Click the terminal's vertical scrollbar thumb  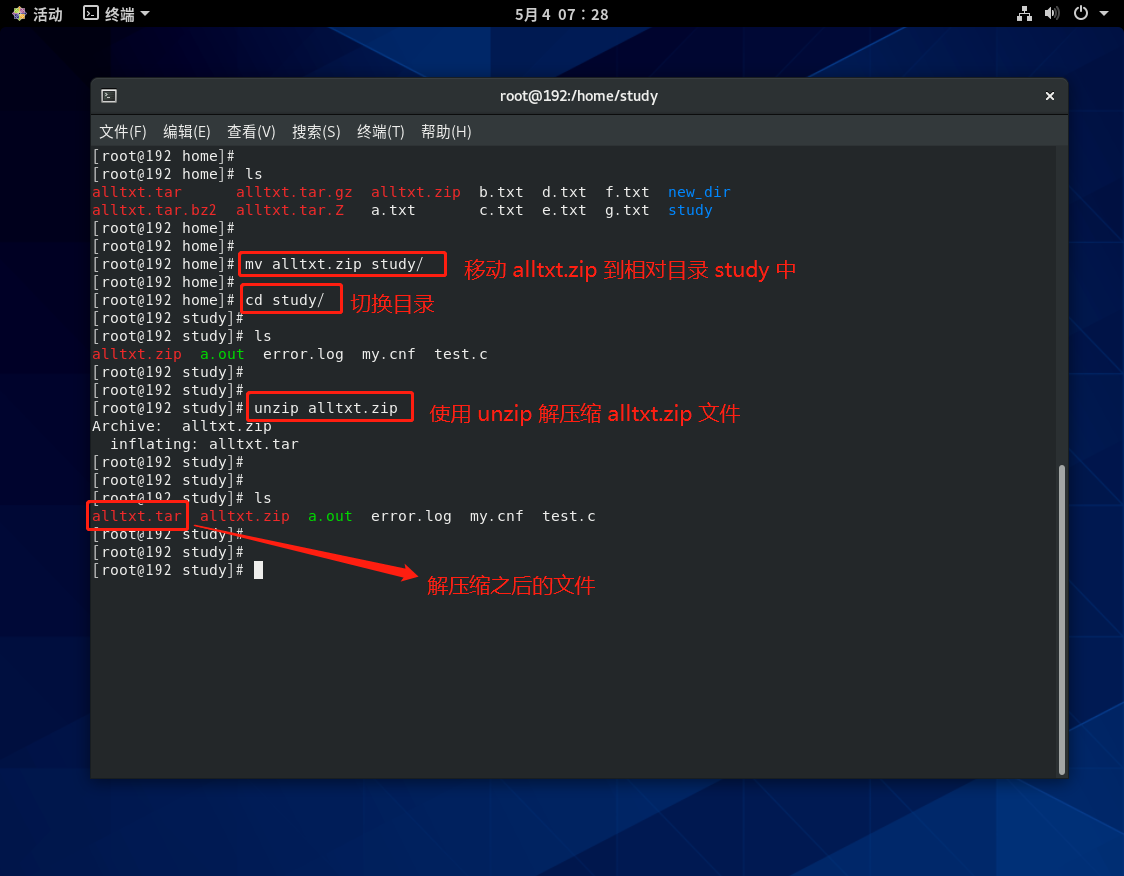[x=1061, y=618]
